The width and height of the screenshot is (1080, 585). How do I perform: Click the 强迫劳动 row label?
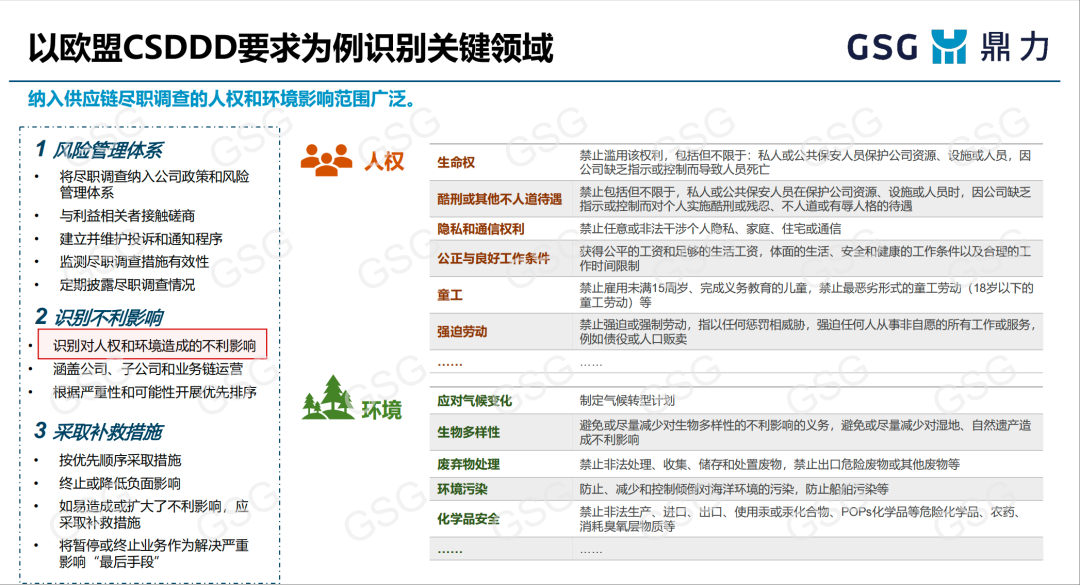462,331
